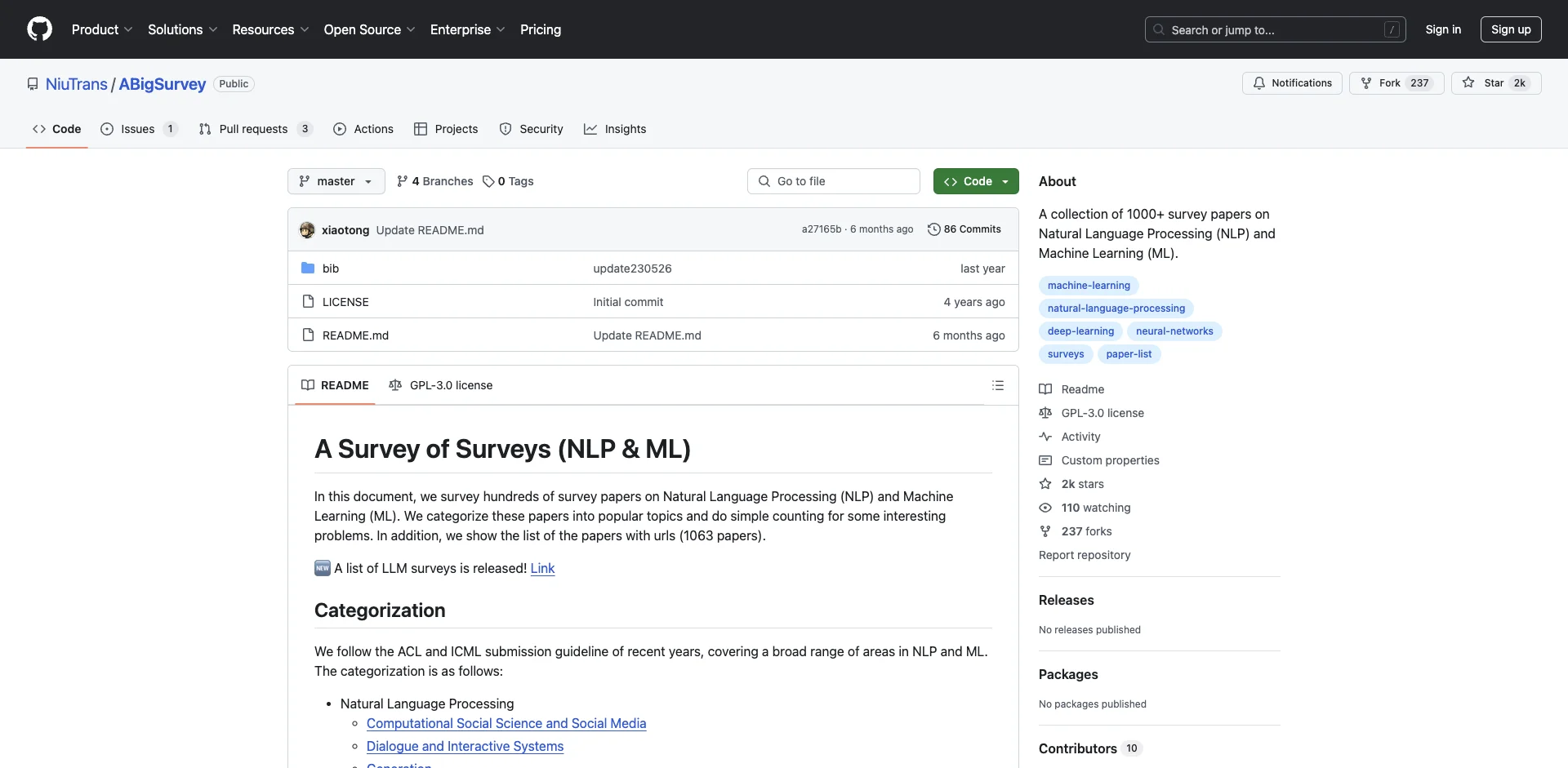This screenshot has height=768, width=1568.
Task: Click the Go to file search box
Action: [834, 181]
